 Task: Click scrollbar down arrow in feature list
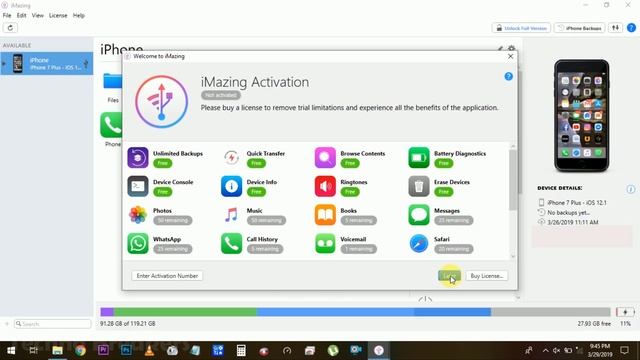pyautogui.click(x=513, y=256)
